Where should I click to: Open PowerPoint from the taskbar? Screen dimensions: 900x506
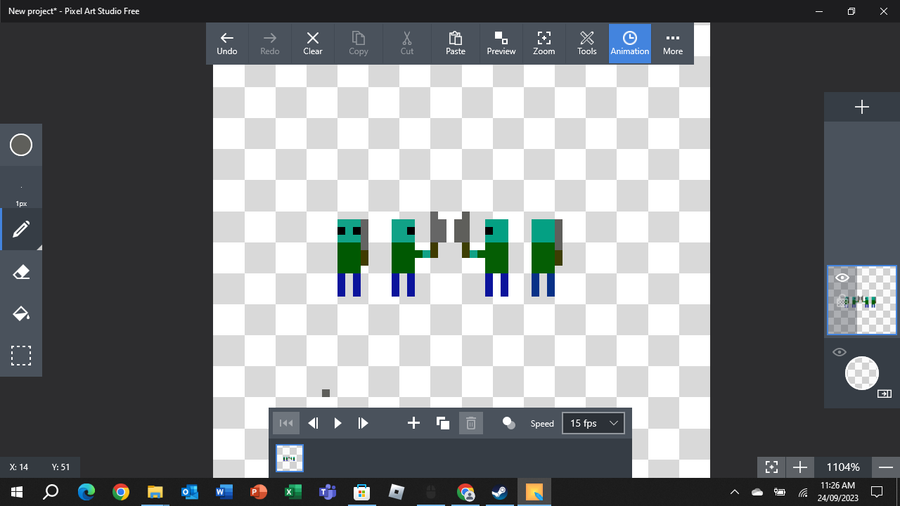(258, 492)
